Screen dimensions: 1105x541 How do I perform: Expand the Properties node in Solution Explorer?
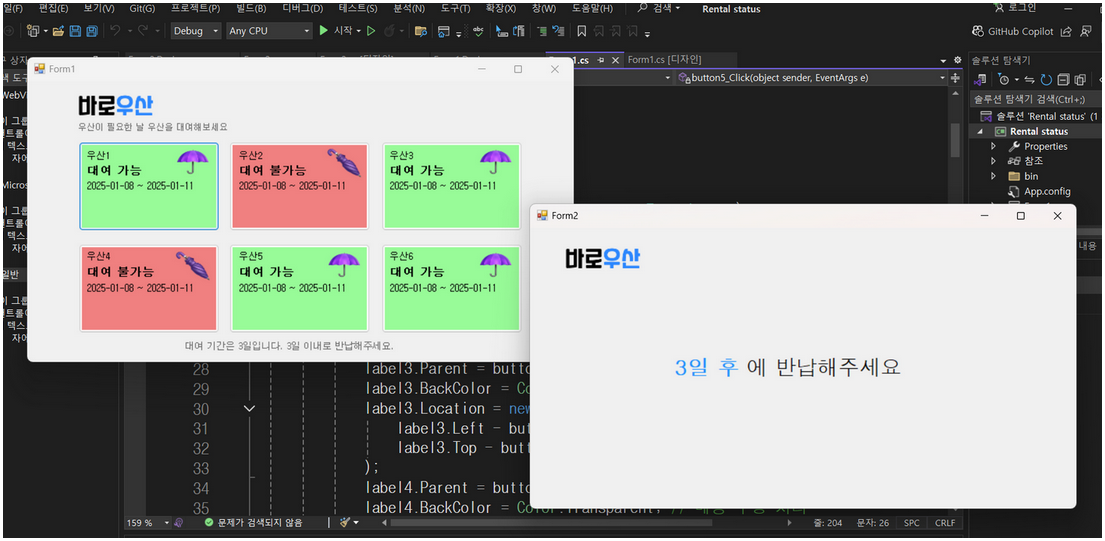coord(994,147)
